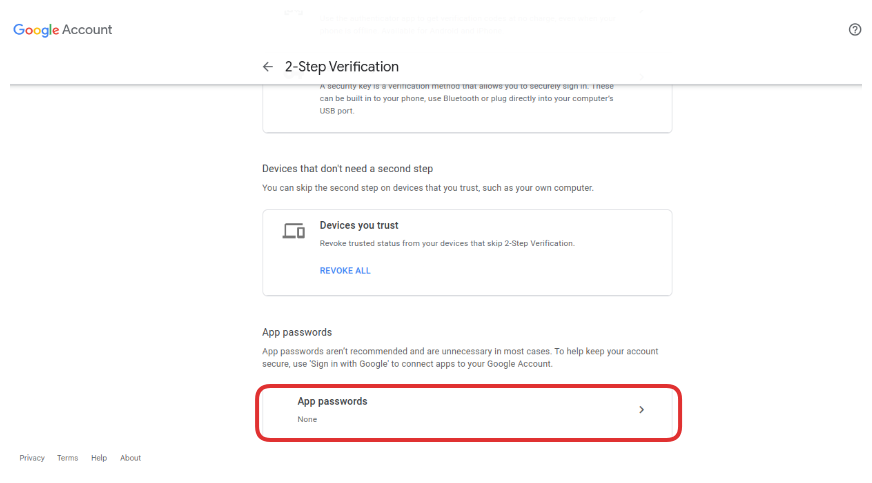Image resolution: width=872 pixels, height=483 pixels.
Task: Go back using the left arrow
Action: tap(267, 67)
